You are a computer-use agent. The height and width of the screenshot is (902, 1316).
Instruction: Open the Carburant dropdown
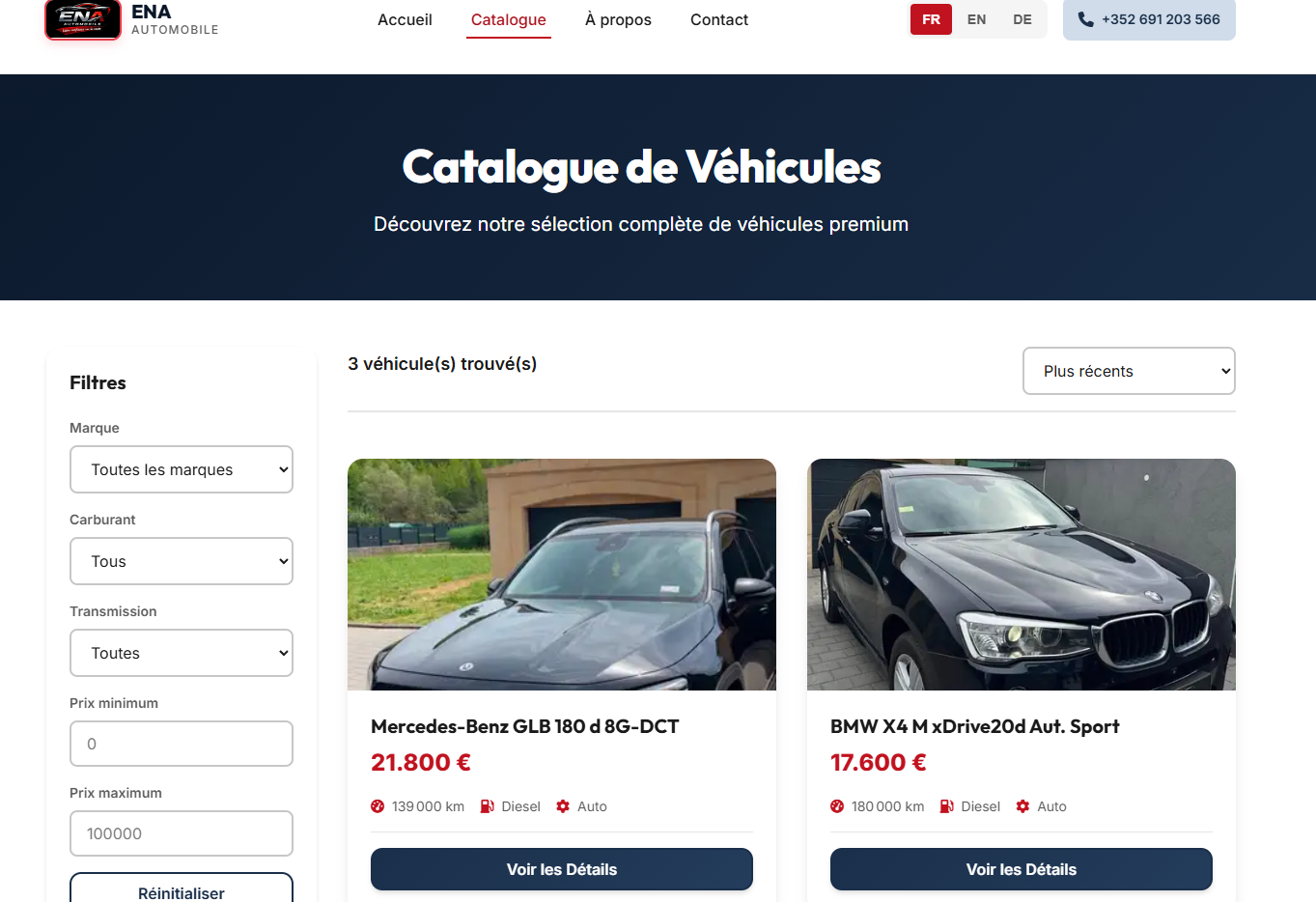(182, 561)
